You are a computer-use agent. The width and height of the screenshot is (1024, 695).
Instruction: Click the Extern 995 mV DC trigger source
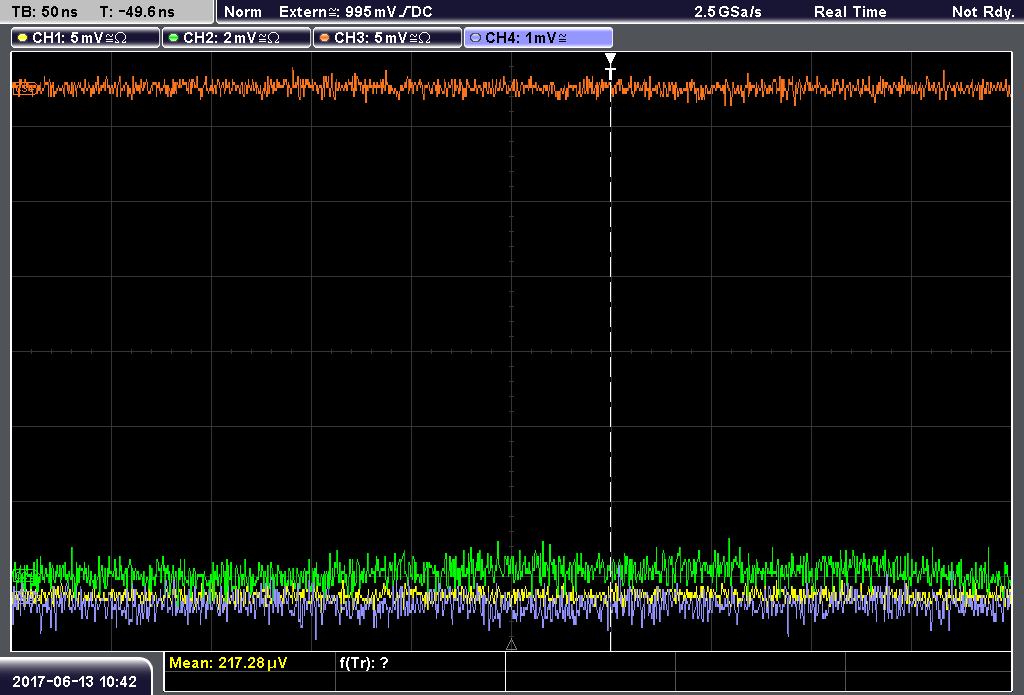(356, 12)
